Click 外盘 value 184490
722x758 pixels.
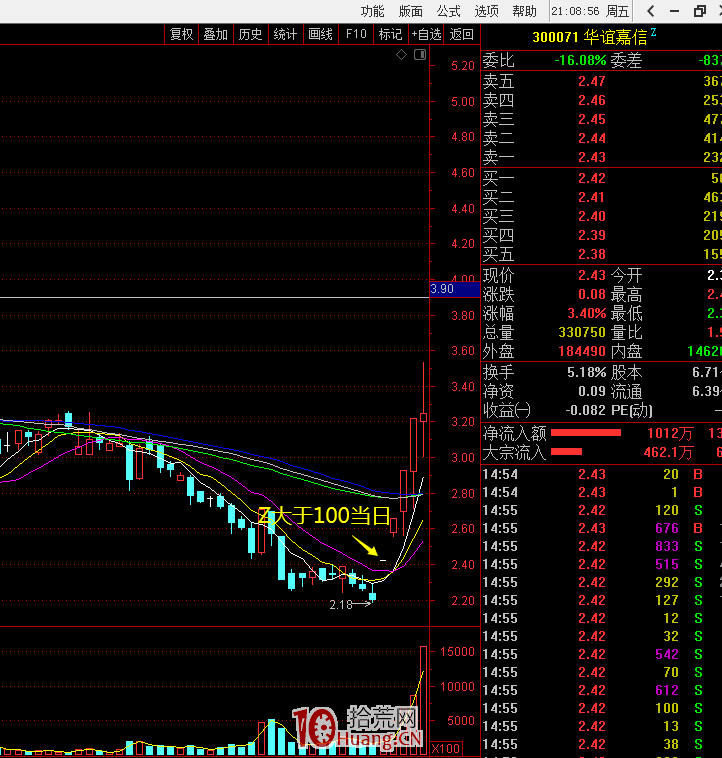(582, 351)
